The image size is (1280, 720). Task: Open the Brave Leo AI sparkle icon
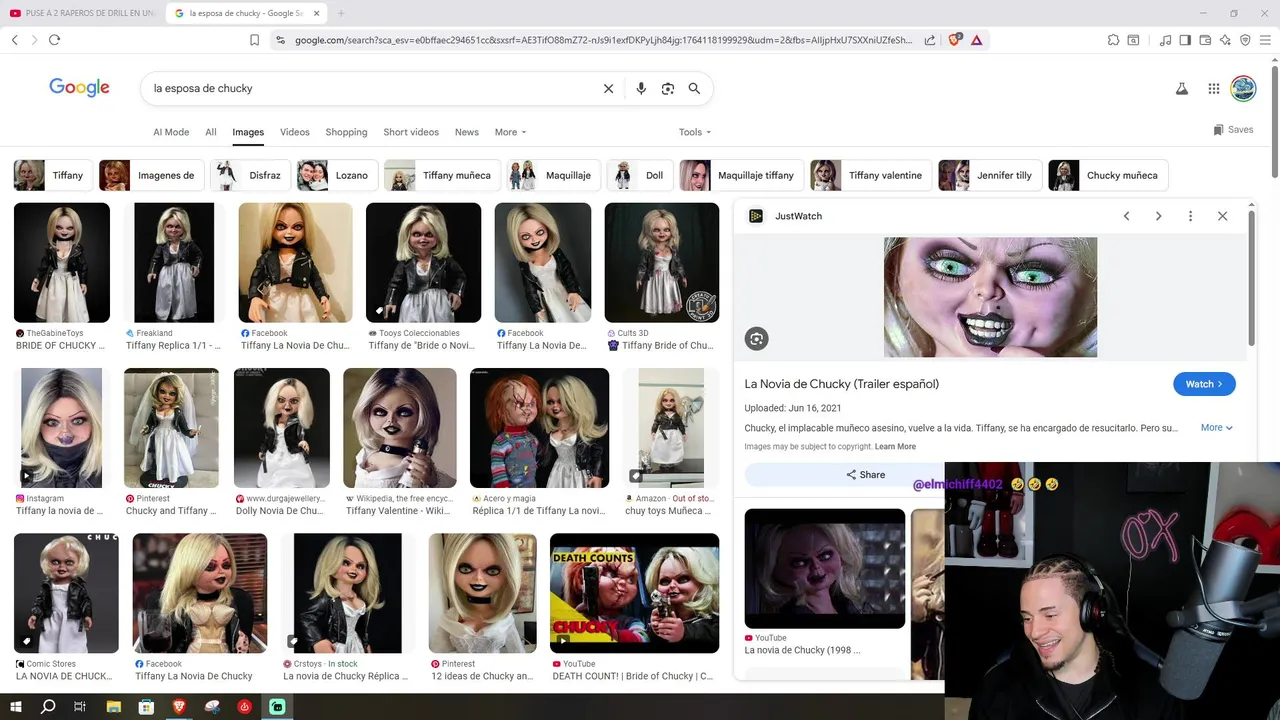click(x=1225, y=40)
